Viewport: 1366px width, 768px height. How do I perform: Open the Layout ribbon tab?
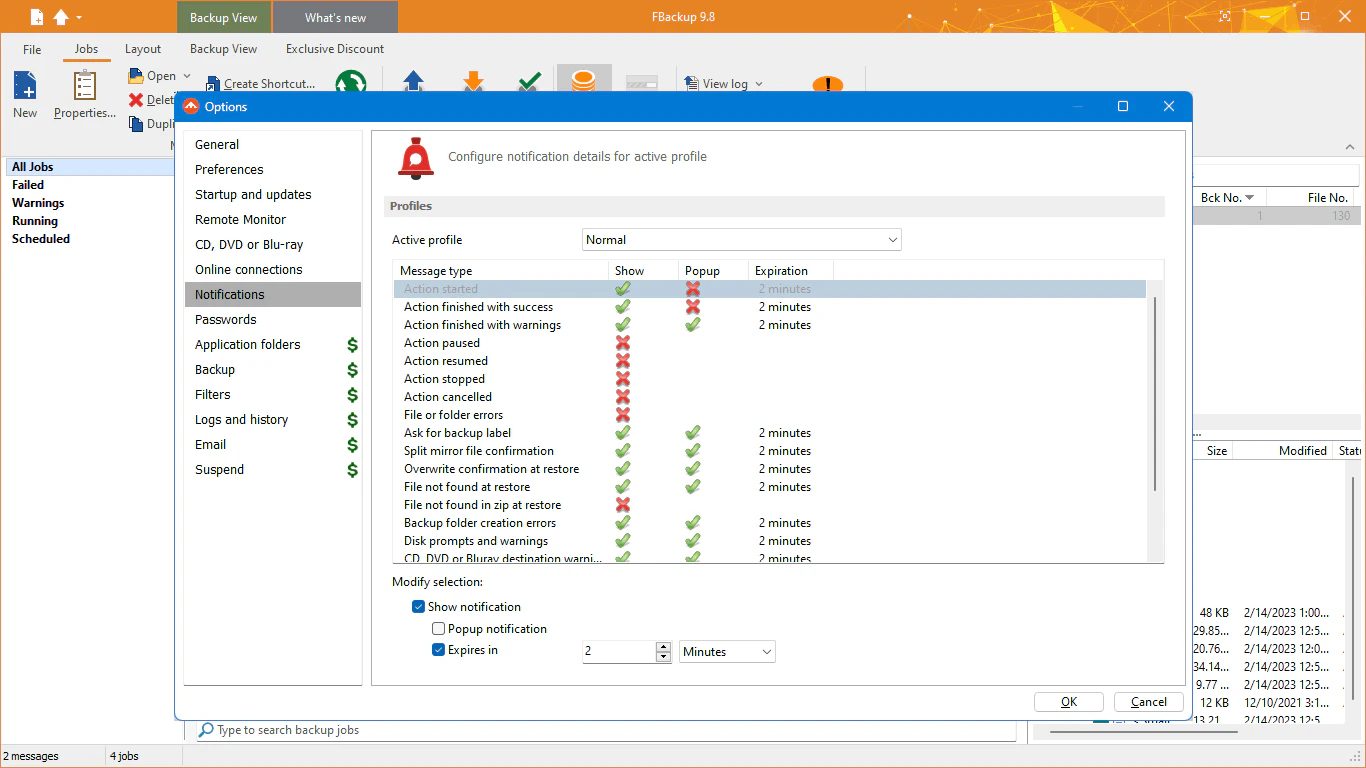[x=143, y=48]
